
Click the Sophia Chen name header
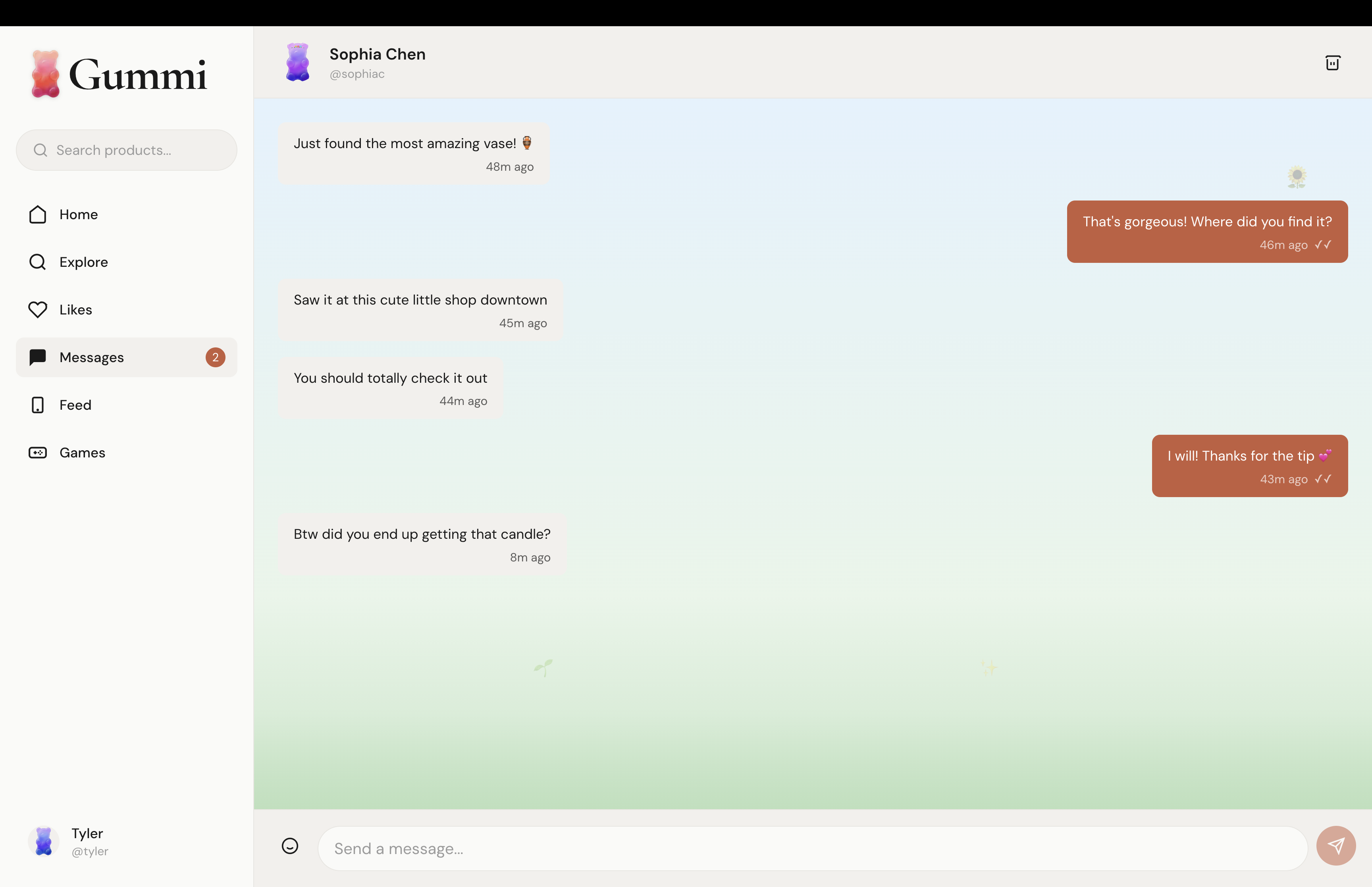[x=377, y=54]
